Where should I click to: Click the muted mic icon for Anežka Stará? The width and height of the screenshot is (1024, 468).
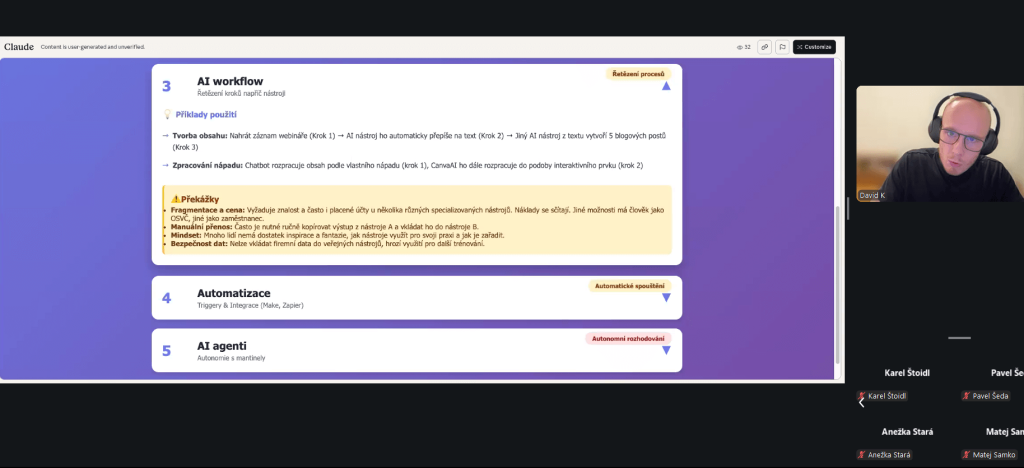[862, 455]
